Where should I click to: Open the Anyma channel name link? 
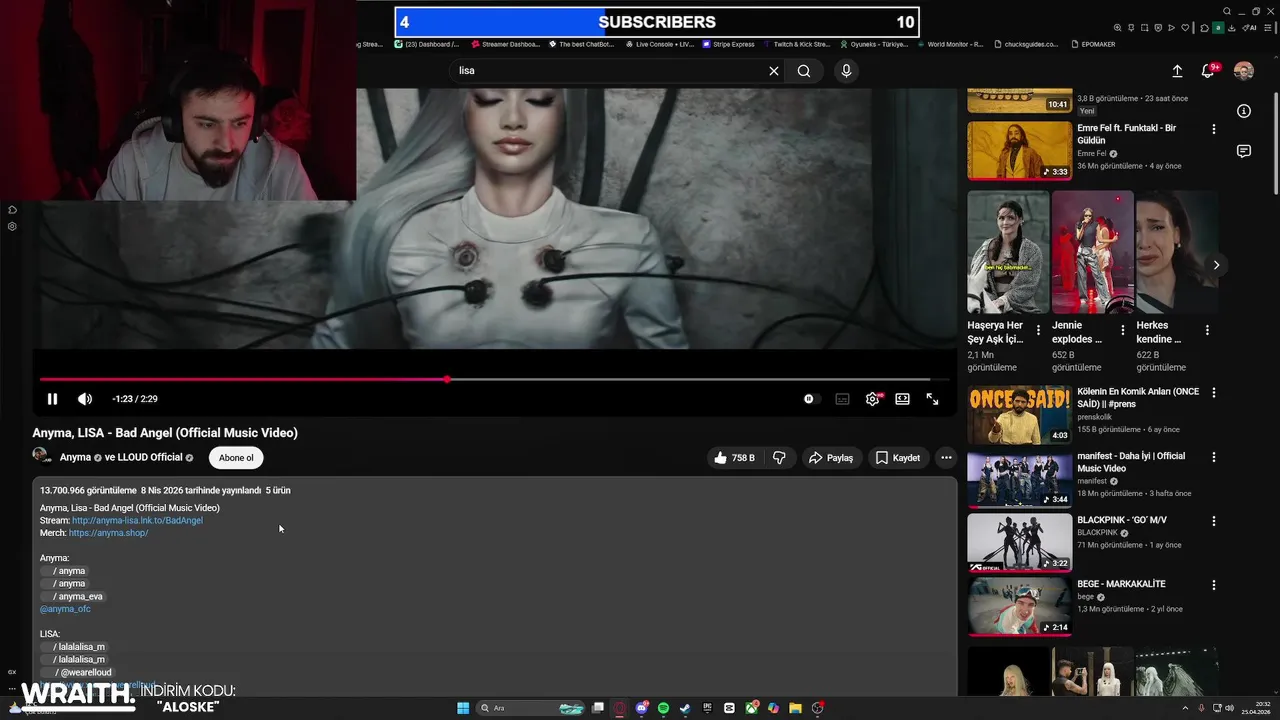point(75,458)
